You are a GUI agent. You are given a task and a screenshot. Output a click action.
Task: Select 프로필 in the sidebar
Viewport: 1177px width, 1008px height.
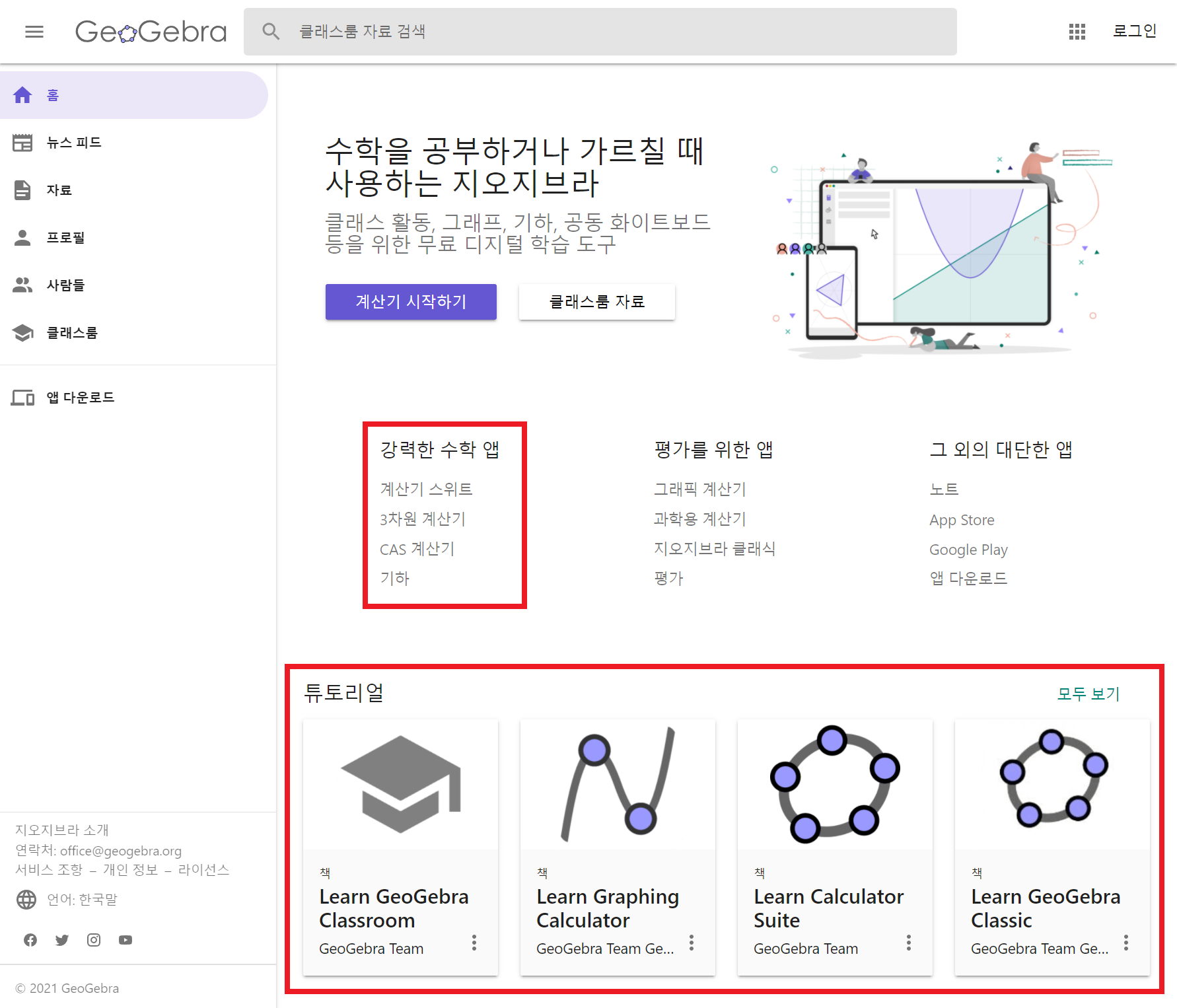click(134, 238)
